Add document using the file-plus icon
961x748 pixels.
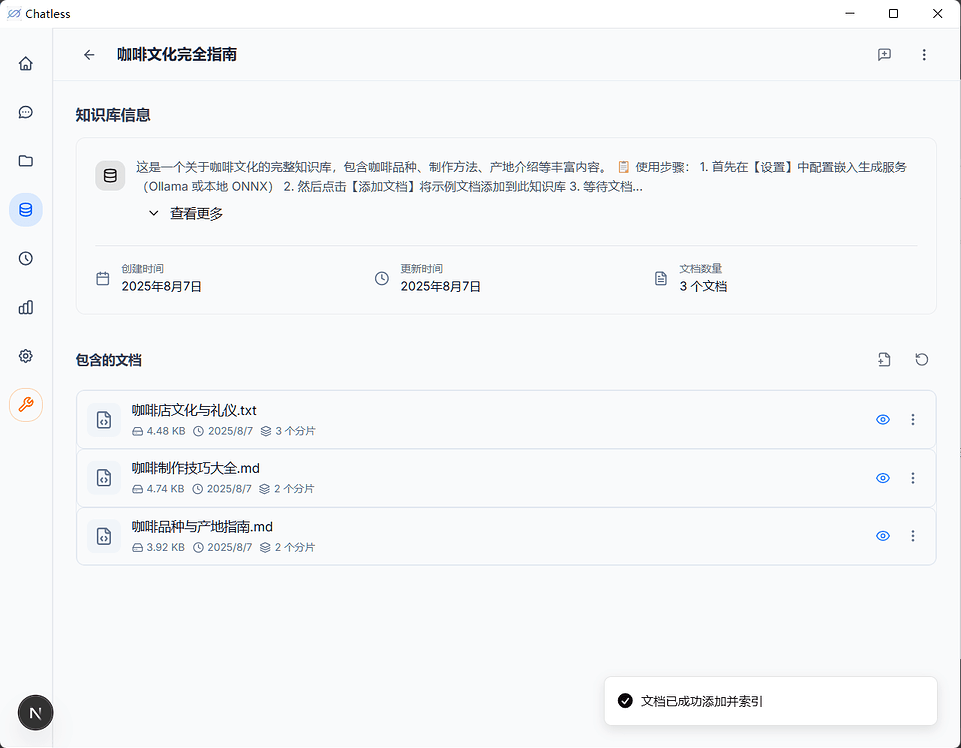coord(884,360)
